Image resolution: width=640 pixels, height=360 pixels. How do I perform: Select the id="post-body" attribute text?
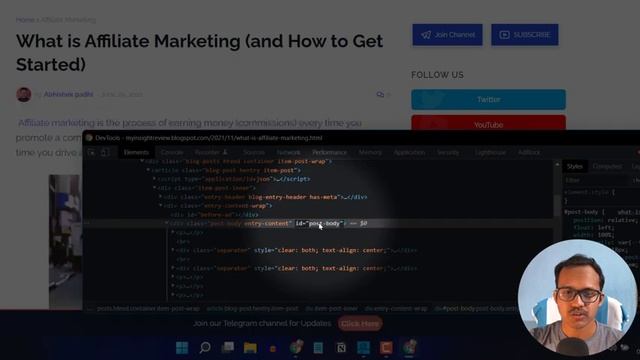point(320,224)
